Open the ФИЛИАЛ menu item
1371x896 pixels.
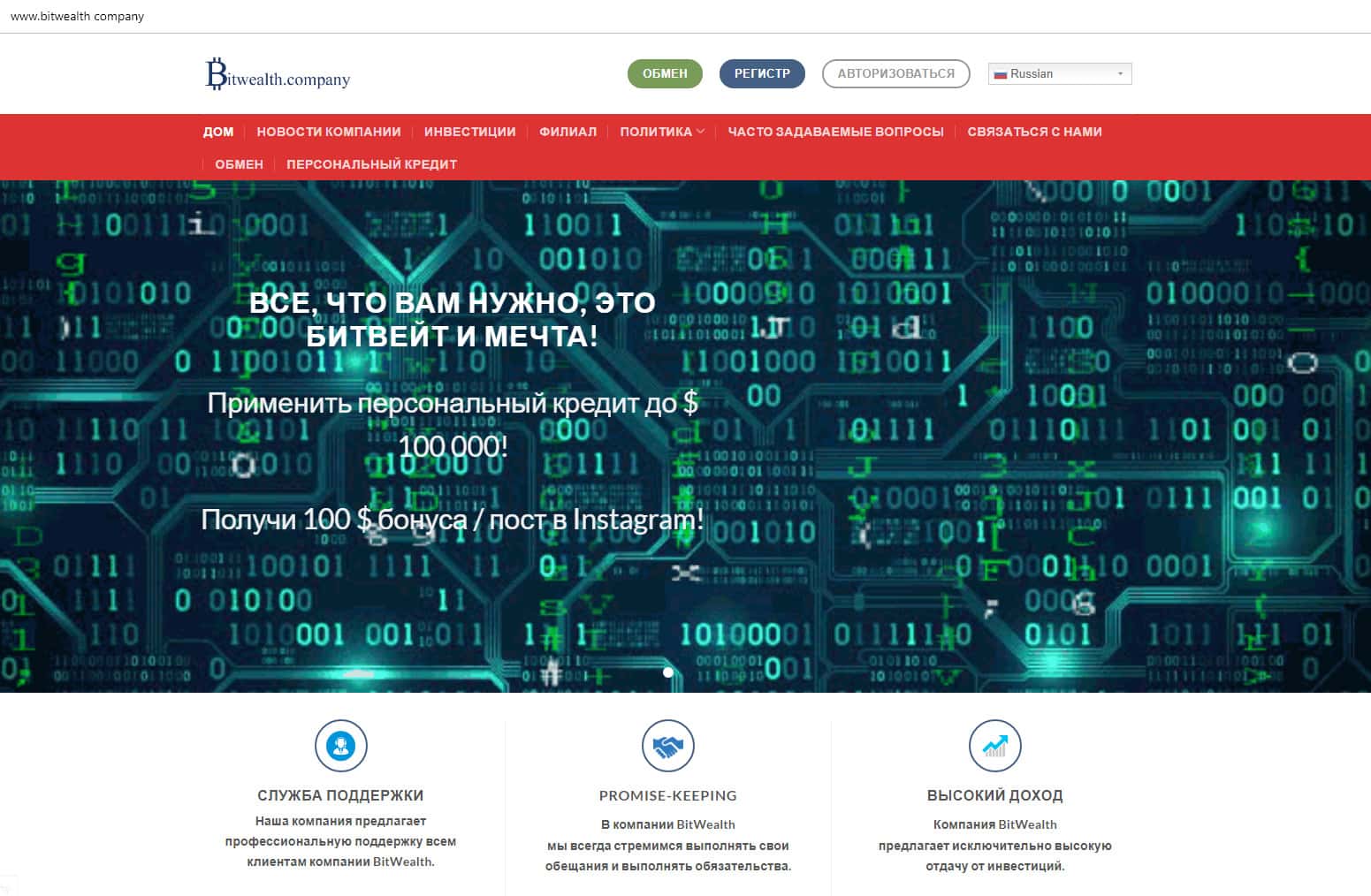(568, 132)
